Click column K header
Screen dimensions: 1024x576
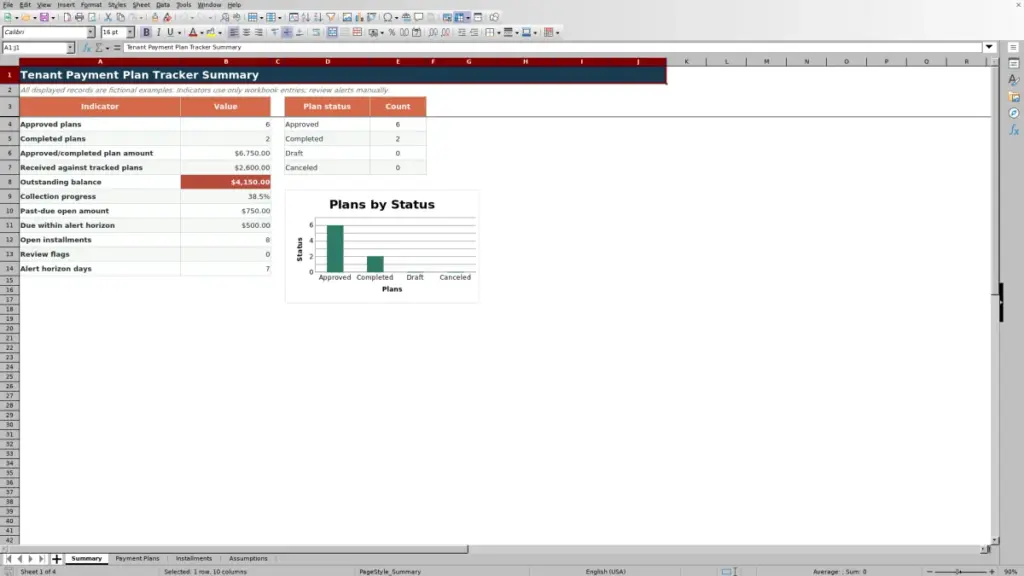686,61
